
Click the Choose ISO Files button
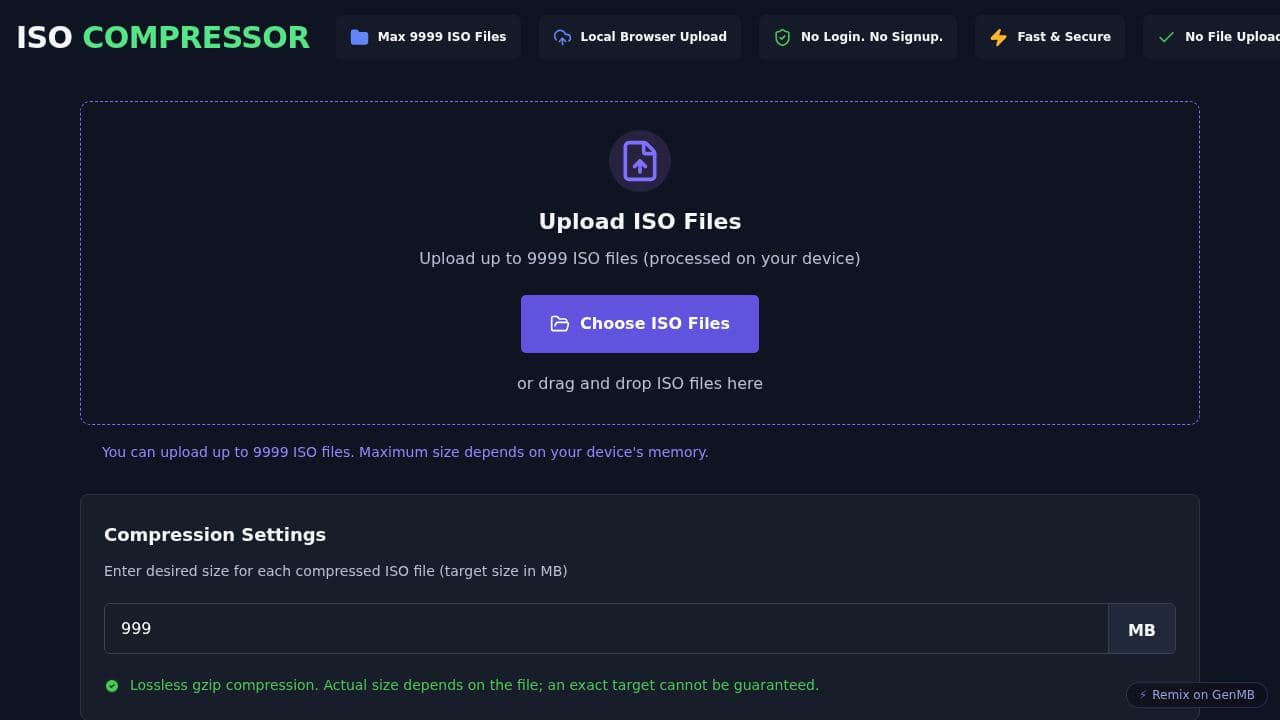tap(640, 324)
